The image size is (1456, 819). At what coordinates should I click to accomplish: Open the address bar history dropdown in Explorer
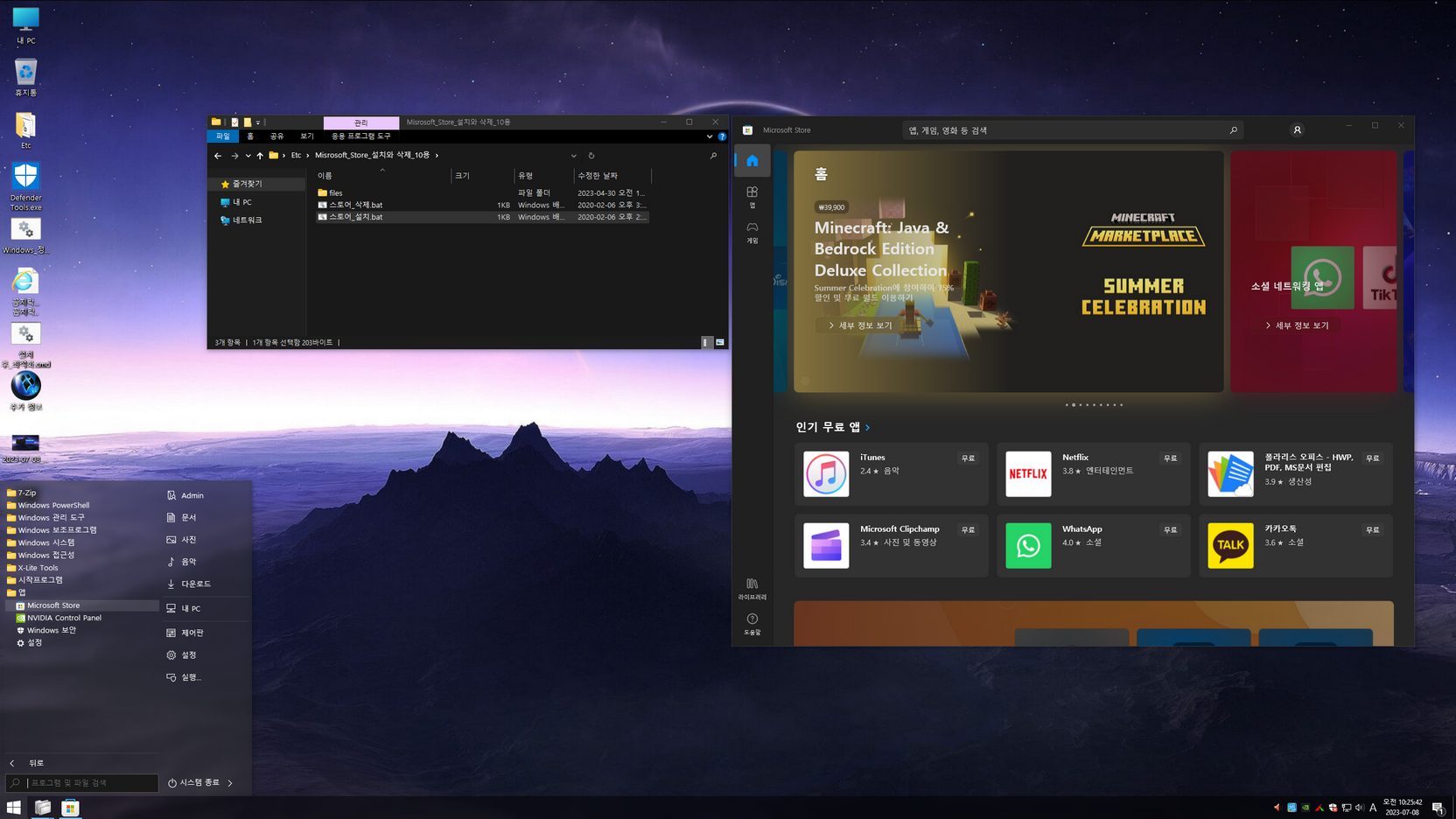tap(574, 156)
